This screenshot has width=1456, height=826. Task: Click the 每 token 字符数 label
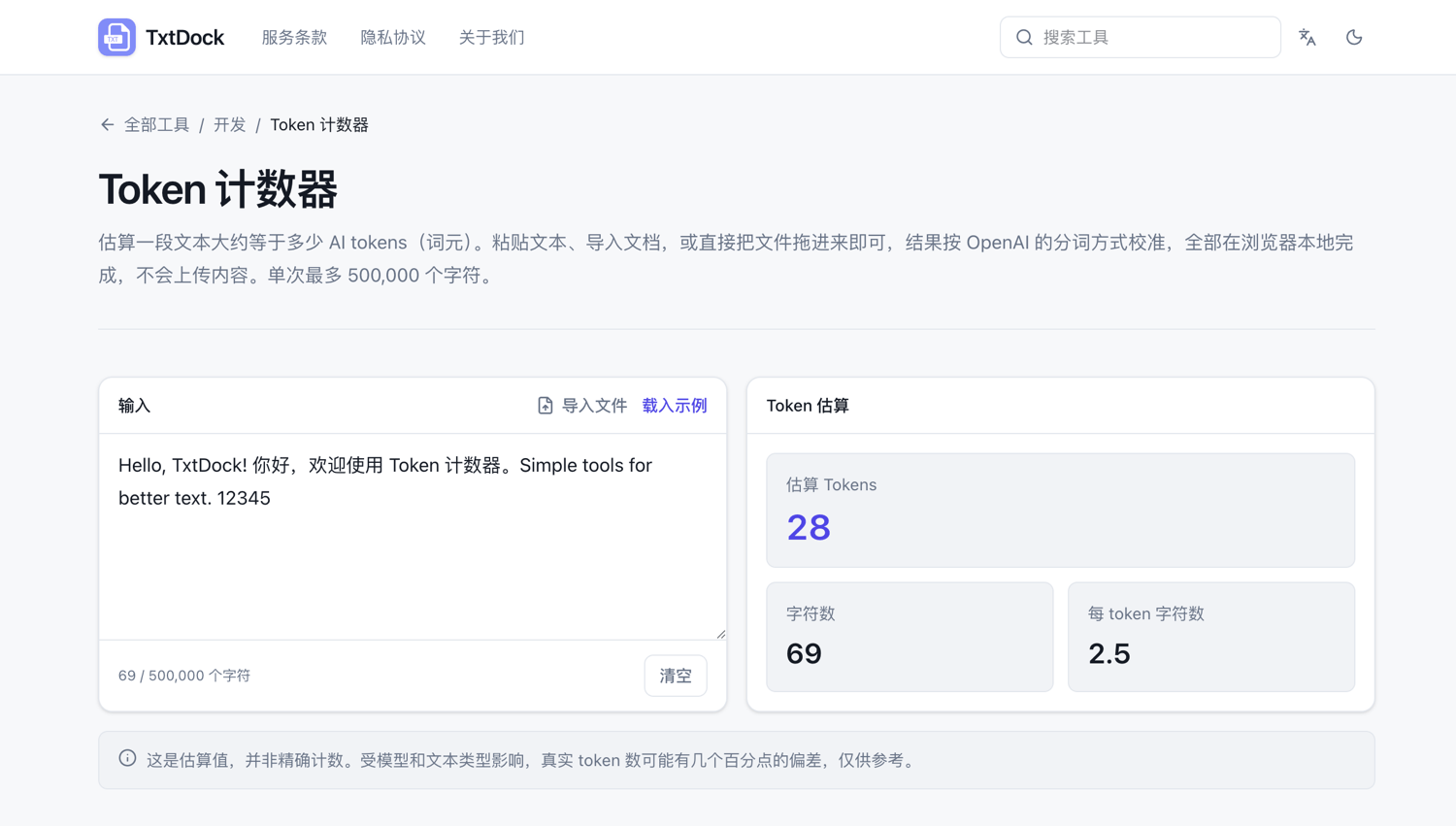point(1146,613)
